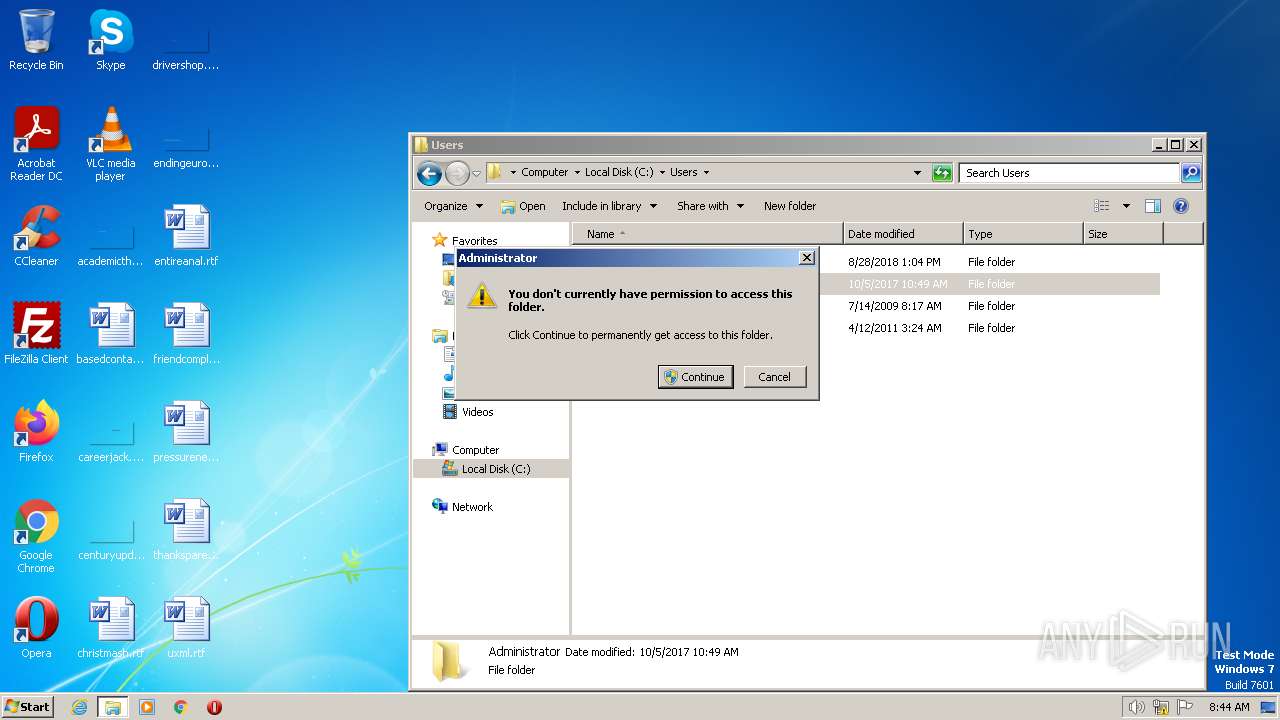The width and height of the screenshot is (1280, 720).
Task: Select the row dated 8/28/2018 1:04 PM
Action: coord(866,262)
